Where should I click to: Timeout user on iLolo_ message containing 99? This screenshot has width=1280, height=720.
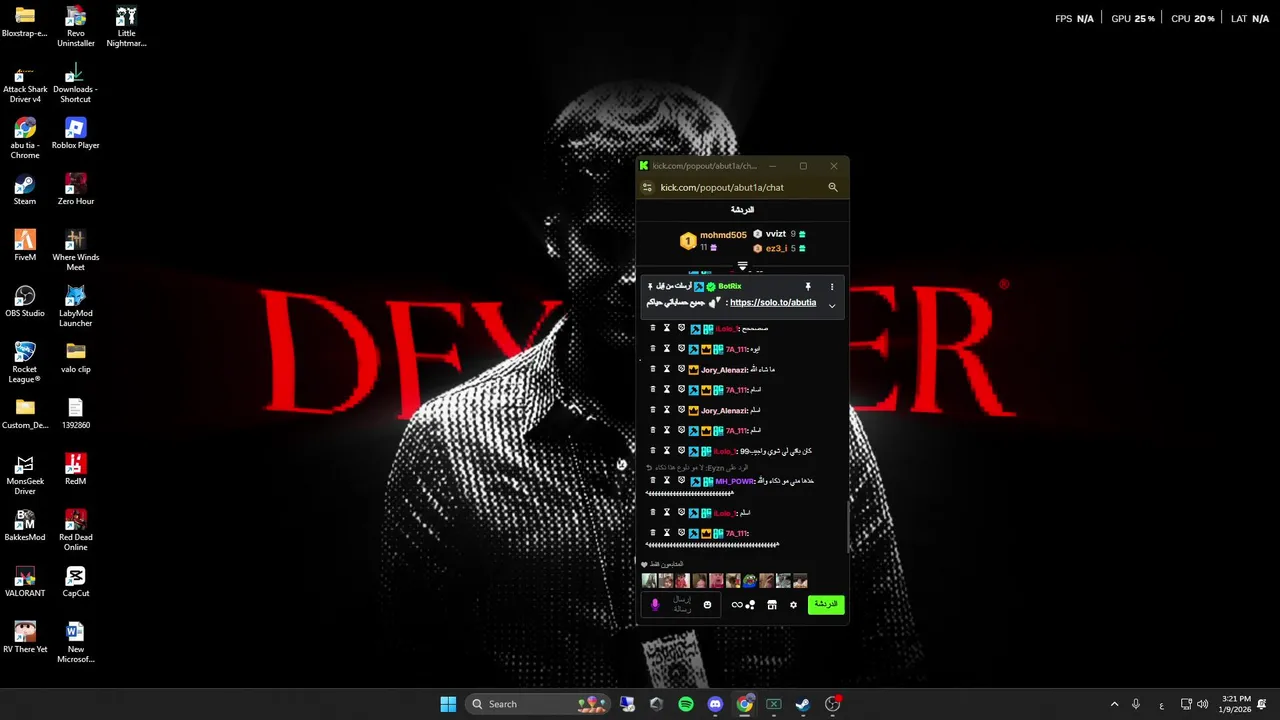pyautogui.click(x=667, y=451)
